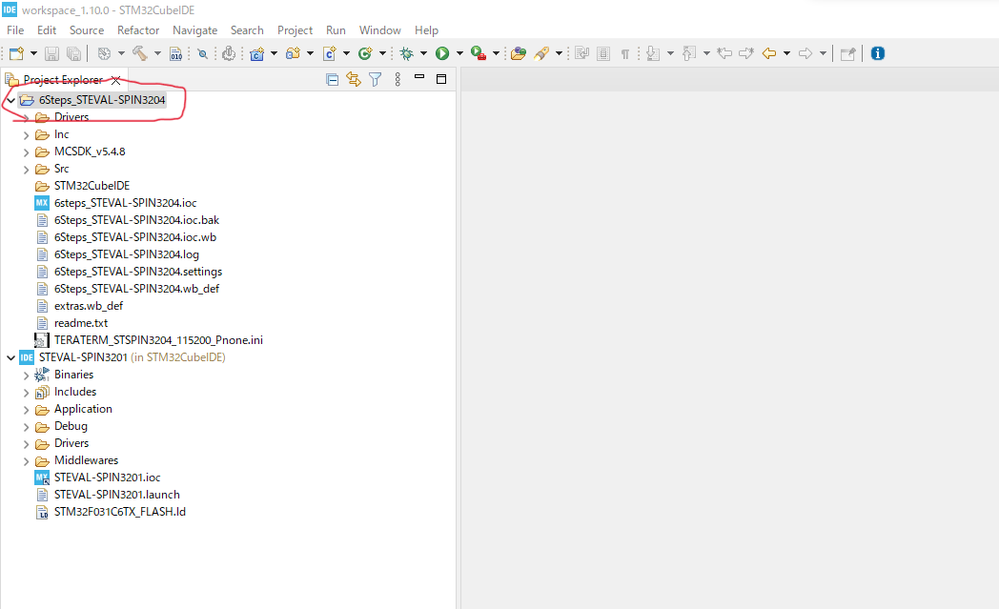Click Collapse All in Project Explorer
The image size is (999, 609).
click(332, 80)
